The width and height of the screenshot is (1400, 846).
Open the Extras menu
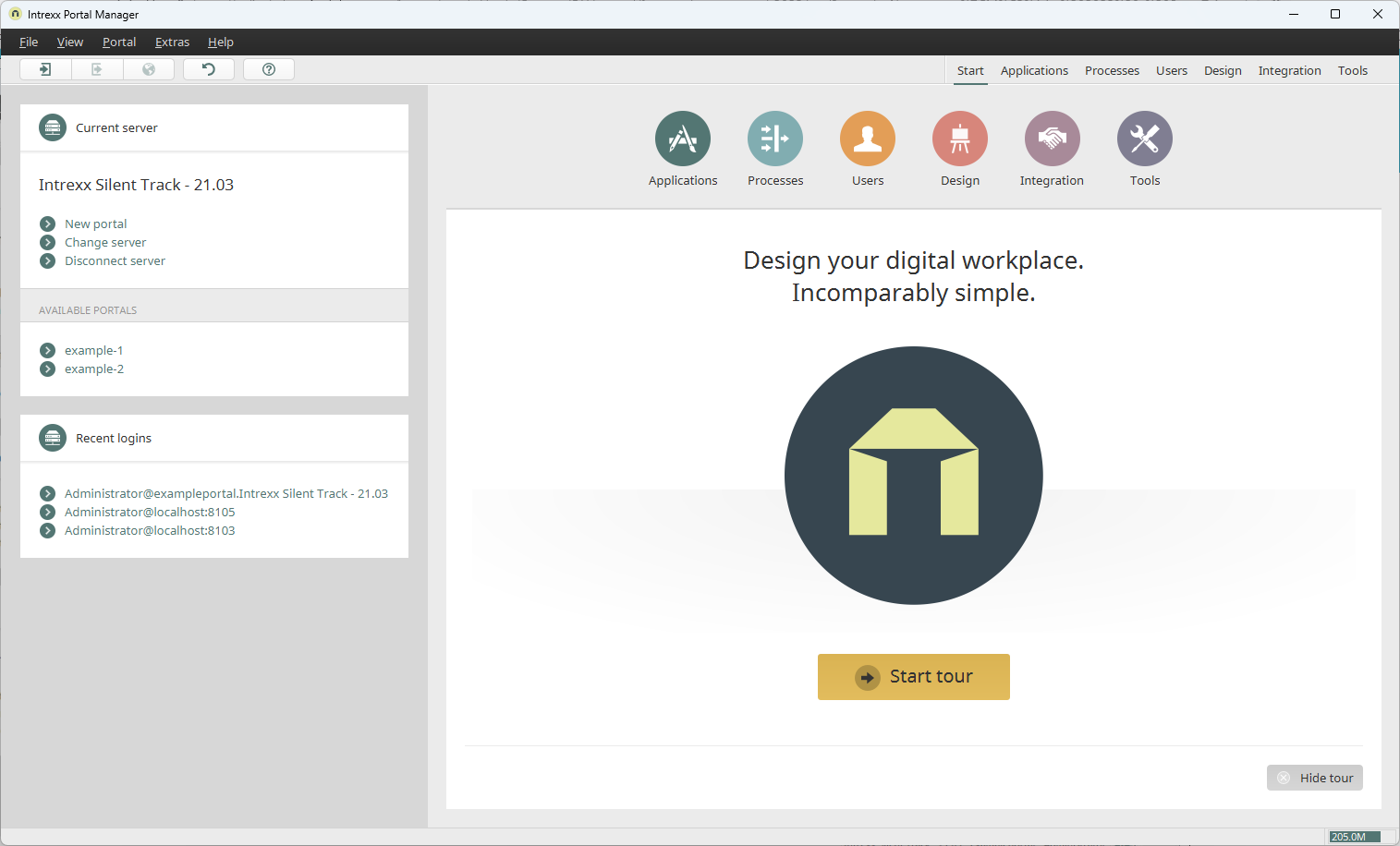tap(172, 42)
